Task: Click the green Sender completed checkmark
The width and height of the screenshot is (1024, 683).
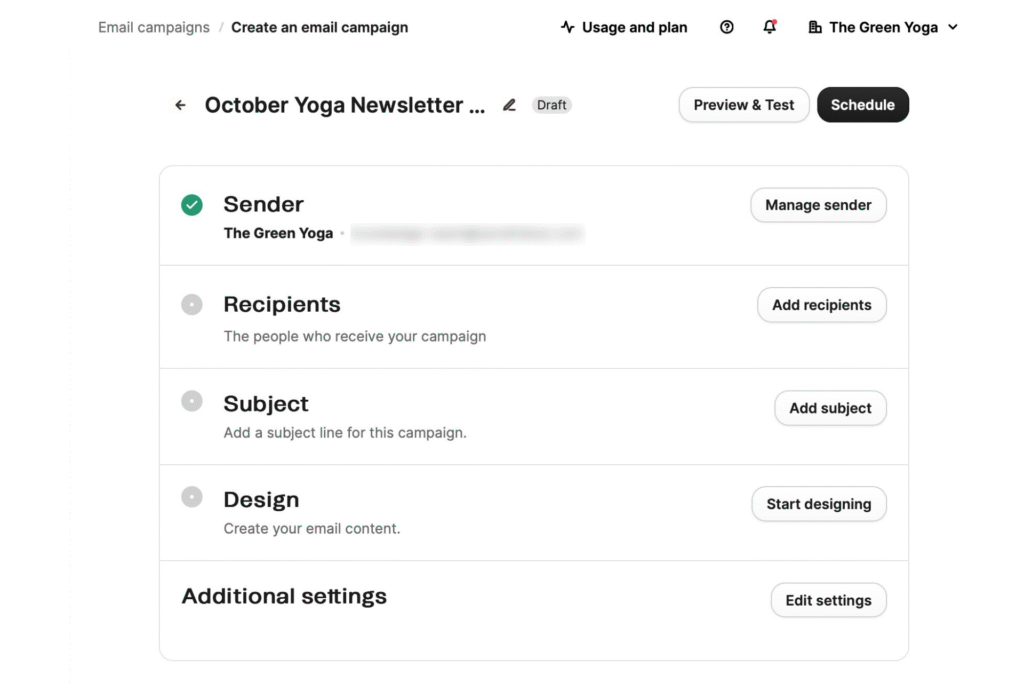Action: (192, 205)
